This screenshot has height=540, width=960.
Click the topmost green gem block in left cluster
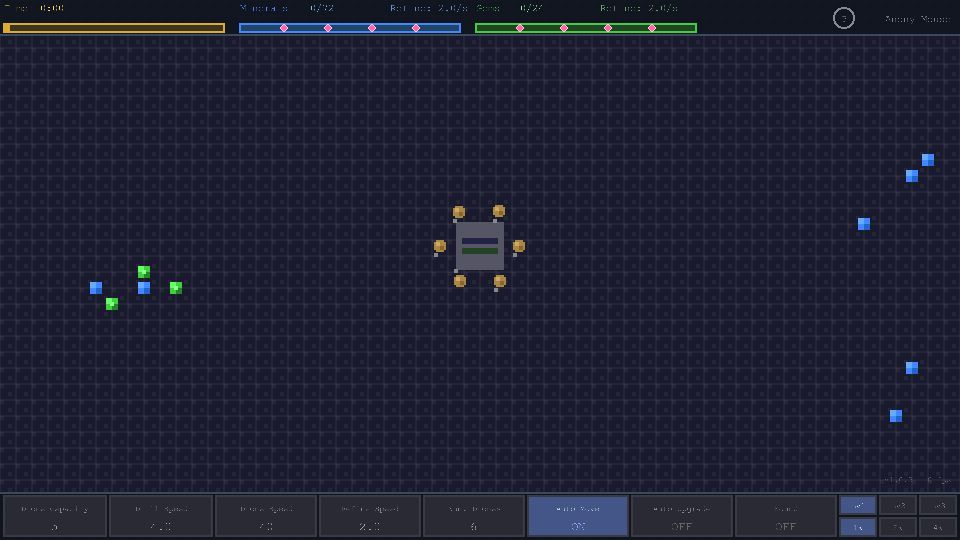(144, 271)
